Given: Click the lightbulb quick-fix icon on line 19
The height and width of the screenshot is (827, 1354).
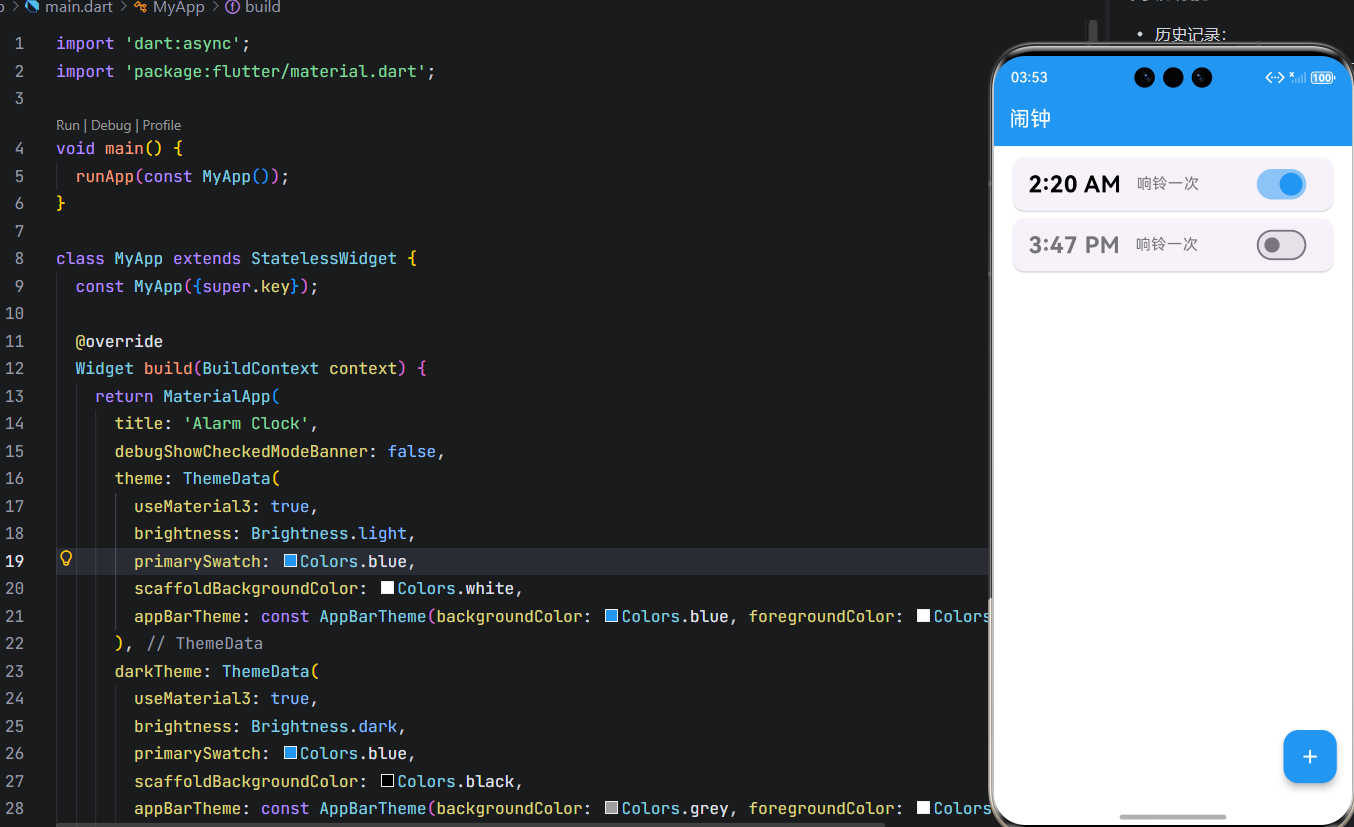Looking at the screenshot, I should (67, 559).
